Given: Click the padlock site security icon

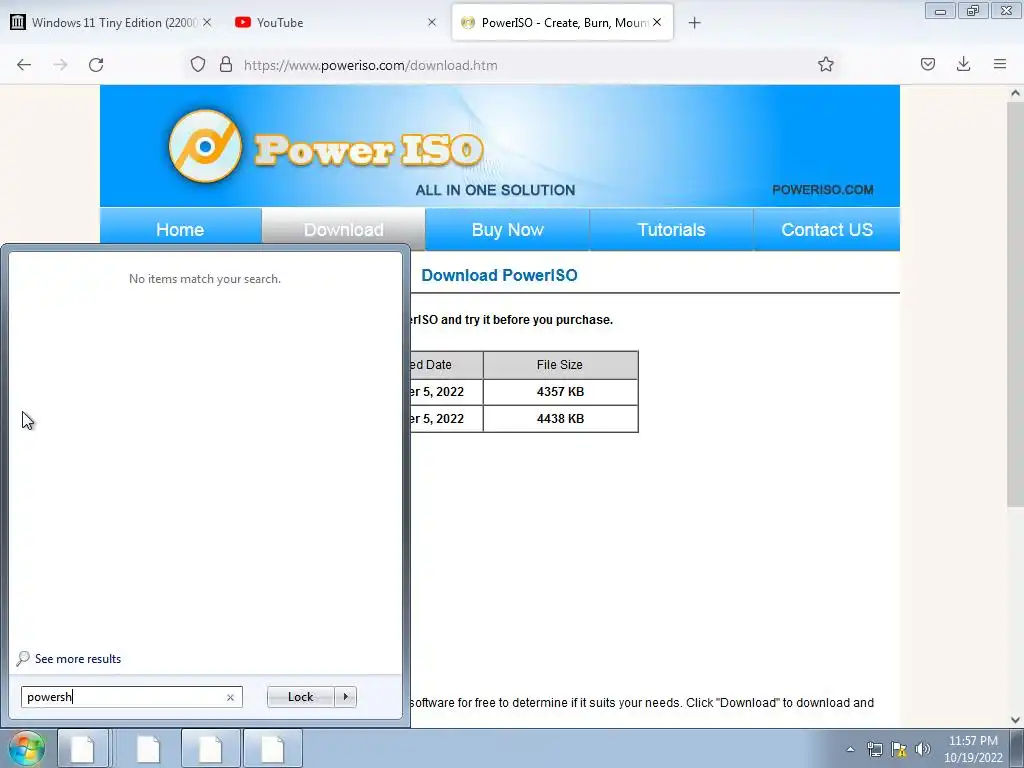Looking at the screenshot, I should point(226,65).
